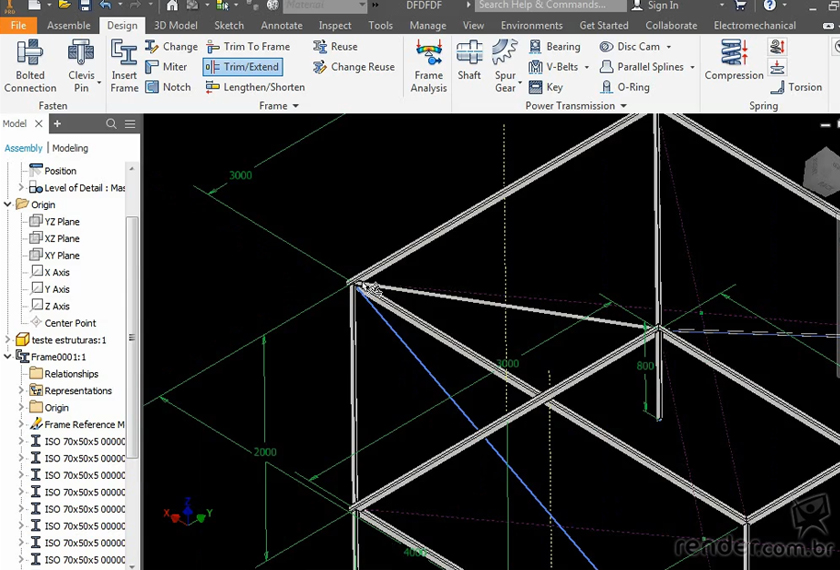Image resolution: width=840 pixels, height=570 pixels.
Task: Select the Miter frame tool
Action: coord(166,67)
